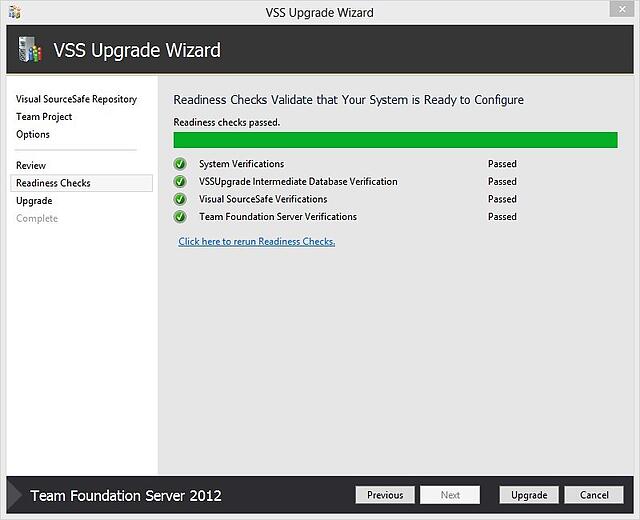Click the rerun Readiness Checks link
The height and width of the screenshot is (520, 640).
(257, 242)
